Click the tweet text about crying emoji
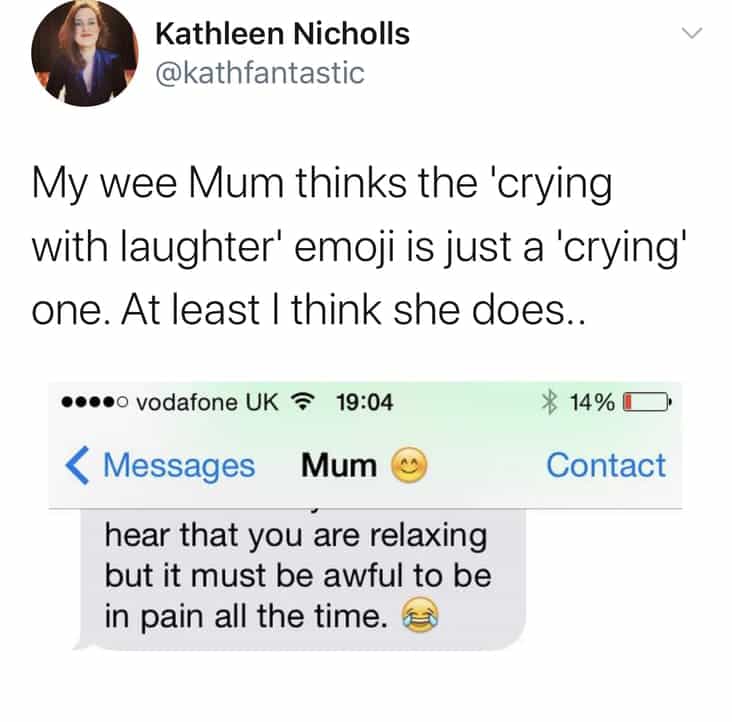This screenshot has height=722, width=732. point(359,246)
